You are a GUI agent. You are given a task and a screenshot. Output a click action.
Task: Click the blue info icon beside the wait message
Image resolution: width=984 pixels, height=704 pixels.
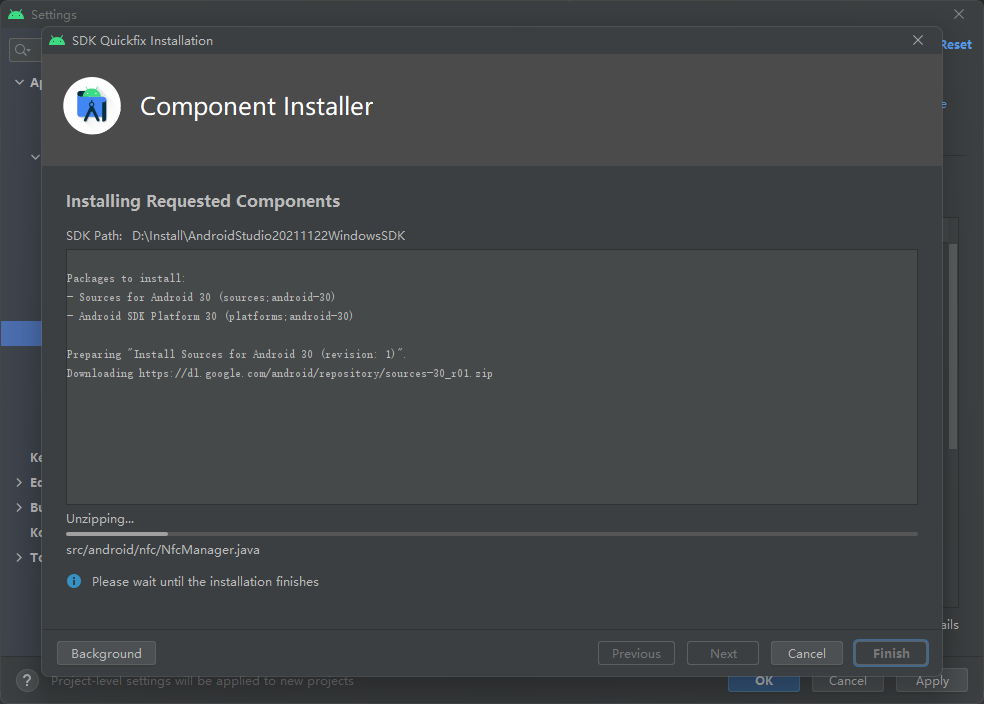point(74,581)
